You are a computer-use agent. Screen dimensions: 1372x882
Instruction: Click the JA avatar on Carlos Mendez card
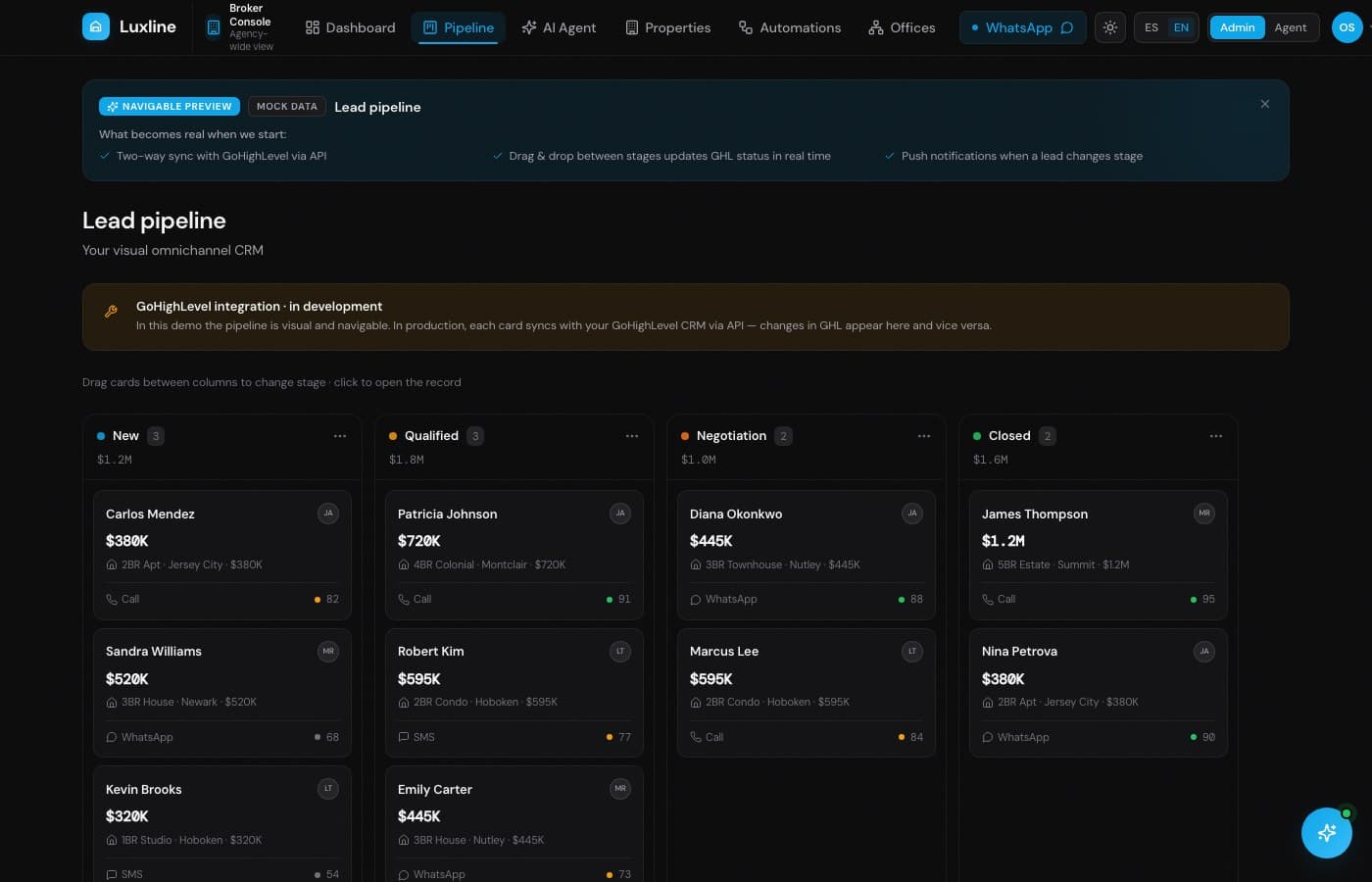point(328,514)
